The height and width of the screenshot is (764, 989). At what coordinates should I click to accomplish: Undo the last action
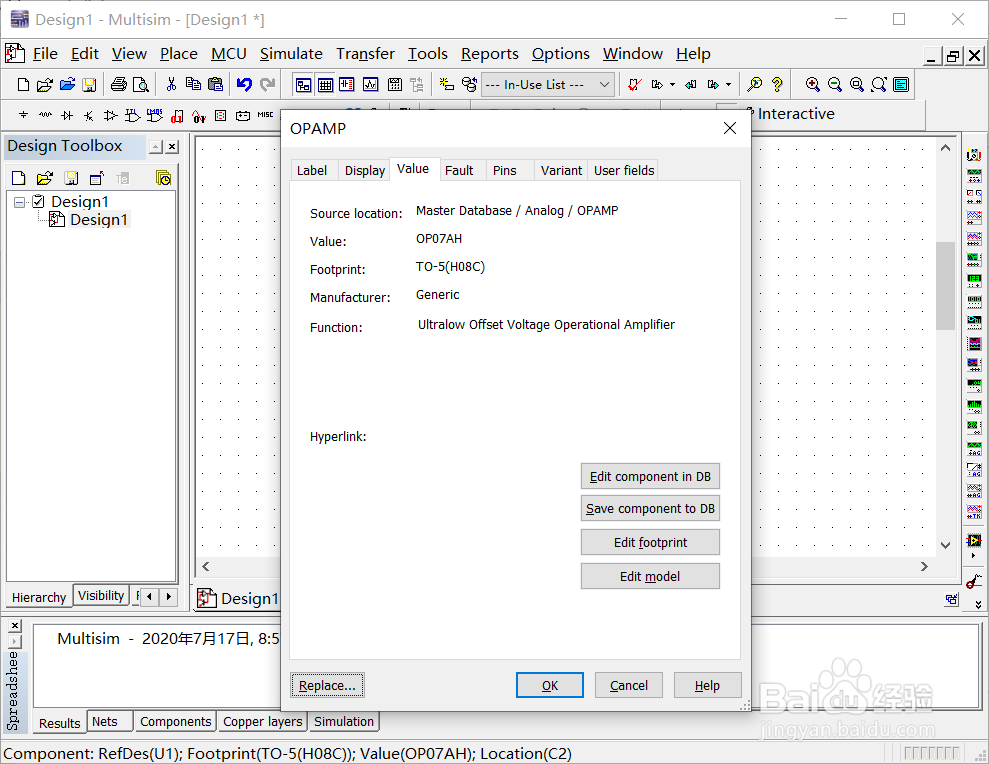[245, 85]
